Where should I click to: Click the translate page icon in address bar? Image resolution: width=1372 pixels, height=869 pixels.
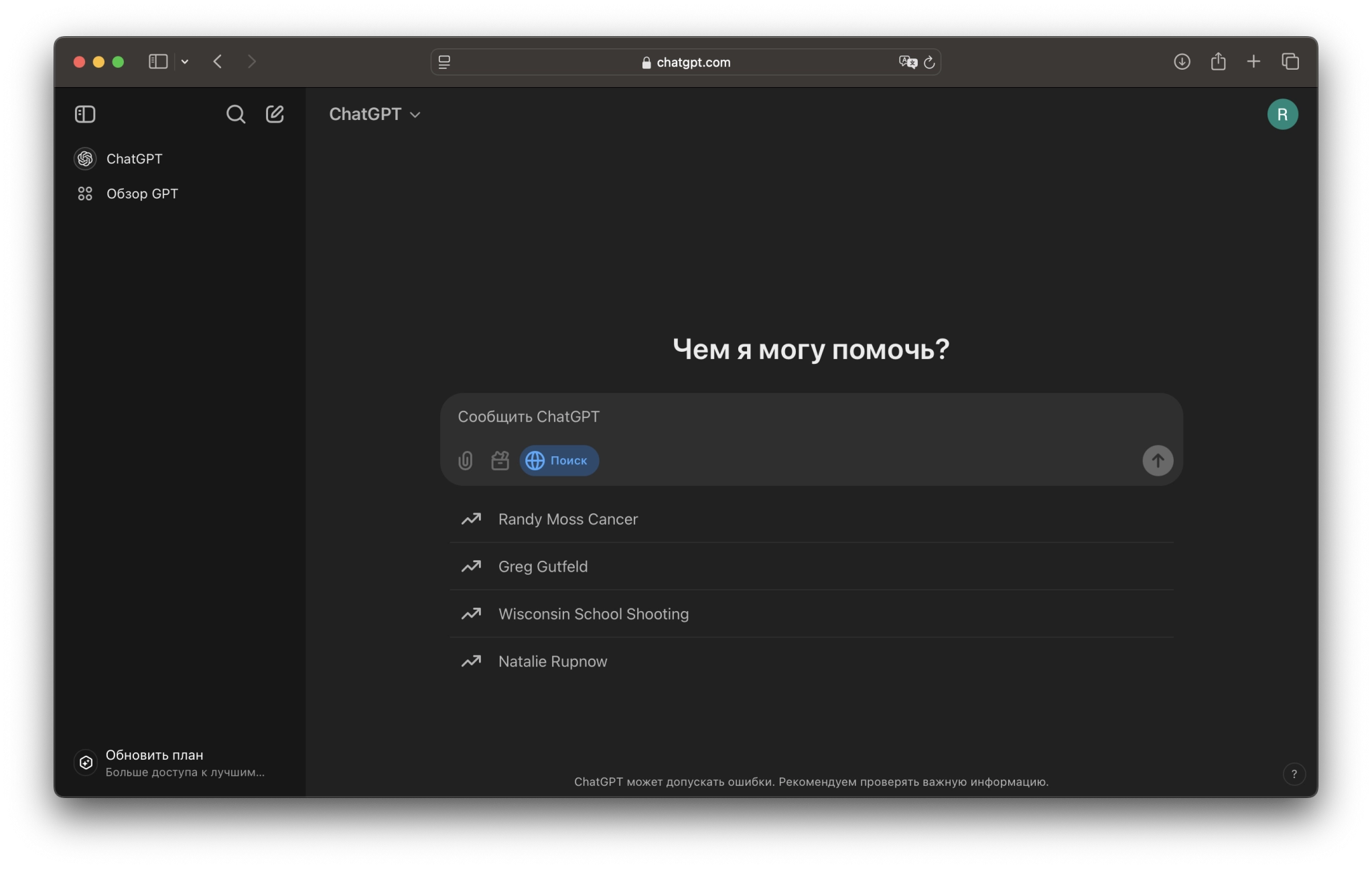(x=907, y=62)
